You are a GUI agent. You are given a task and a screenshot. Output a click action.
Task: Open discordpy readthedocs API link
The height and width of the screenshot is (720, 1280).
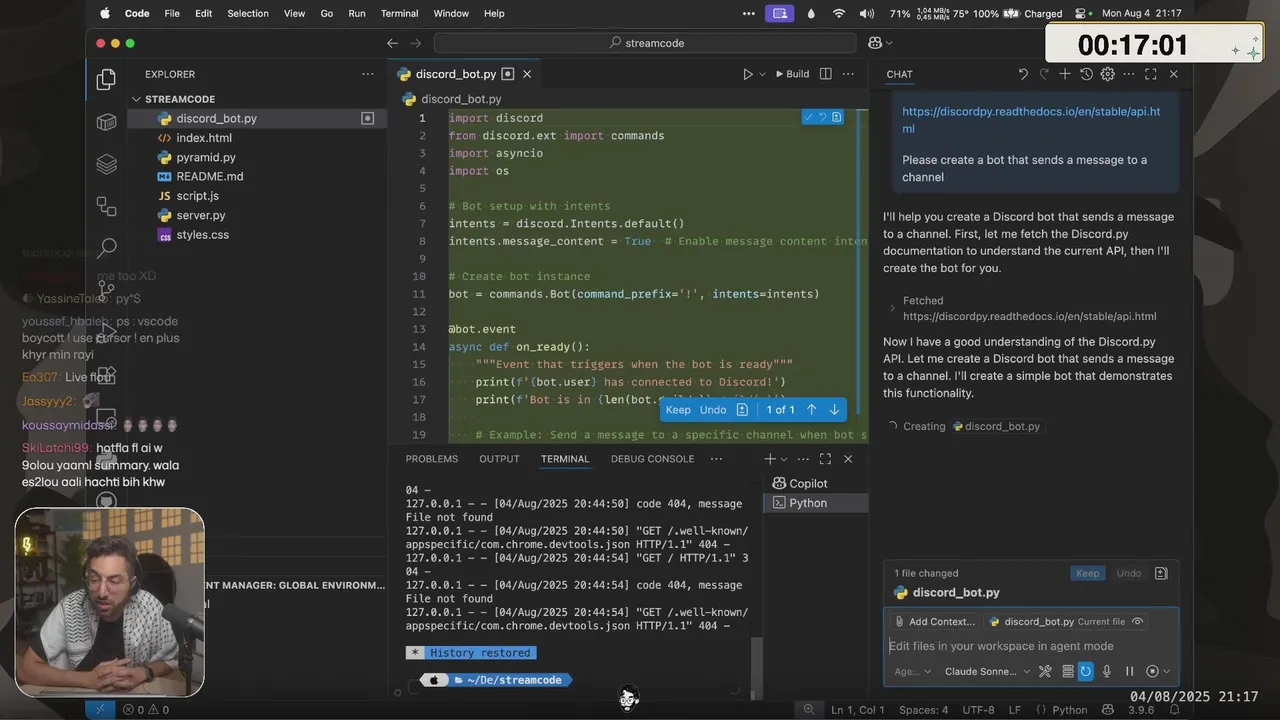1031,120
